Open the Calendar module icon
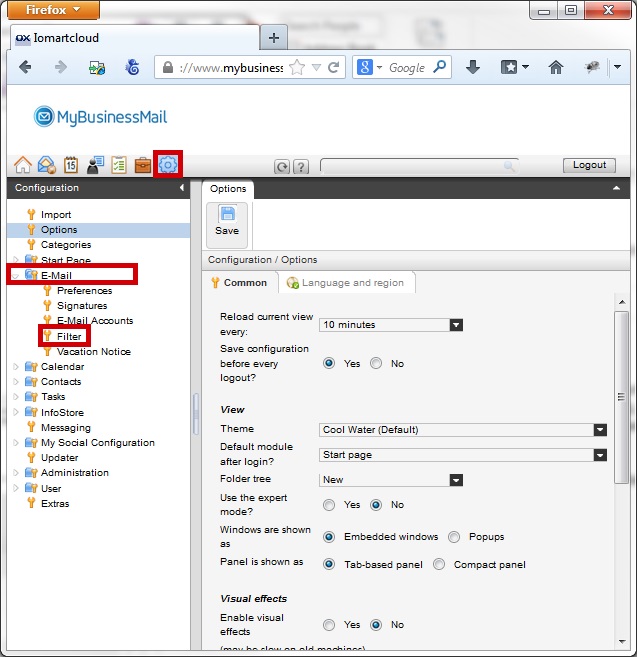This screenshot has width=637, height=657. (71, 165)
